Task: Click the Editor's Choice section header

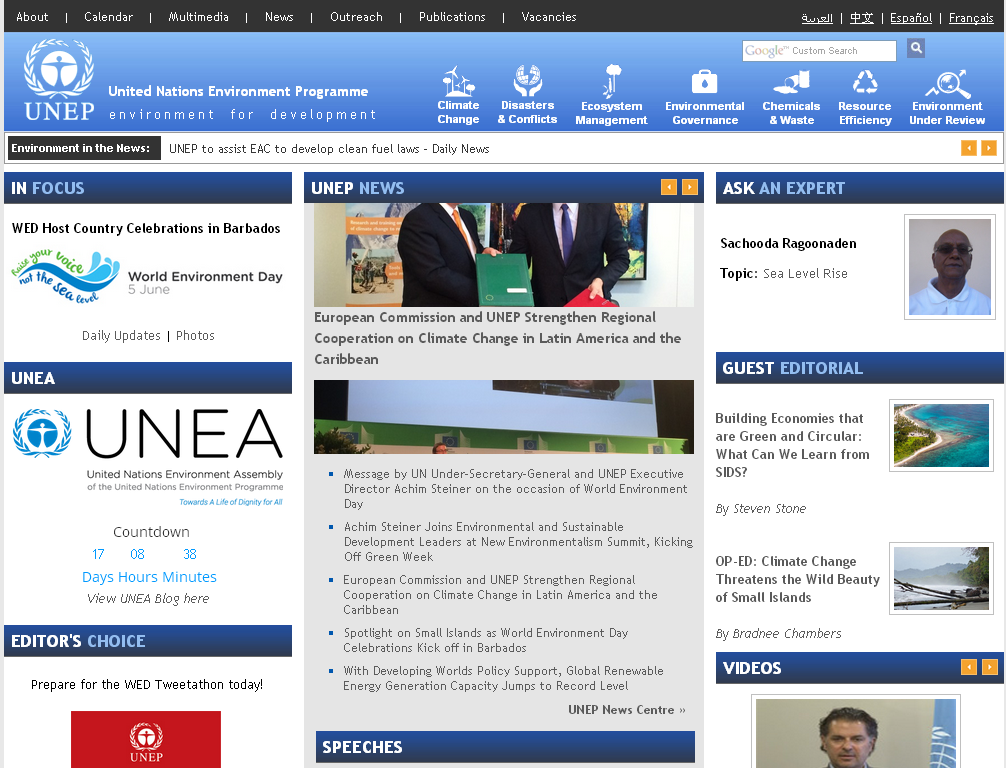Action: click(x=148, y=640)
